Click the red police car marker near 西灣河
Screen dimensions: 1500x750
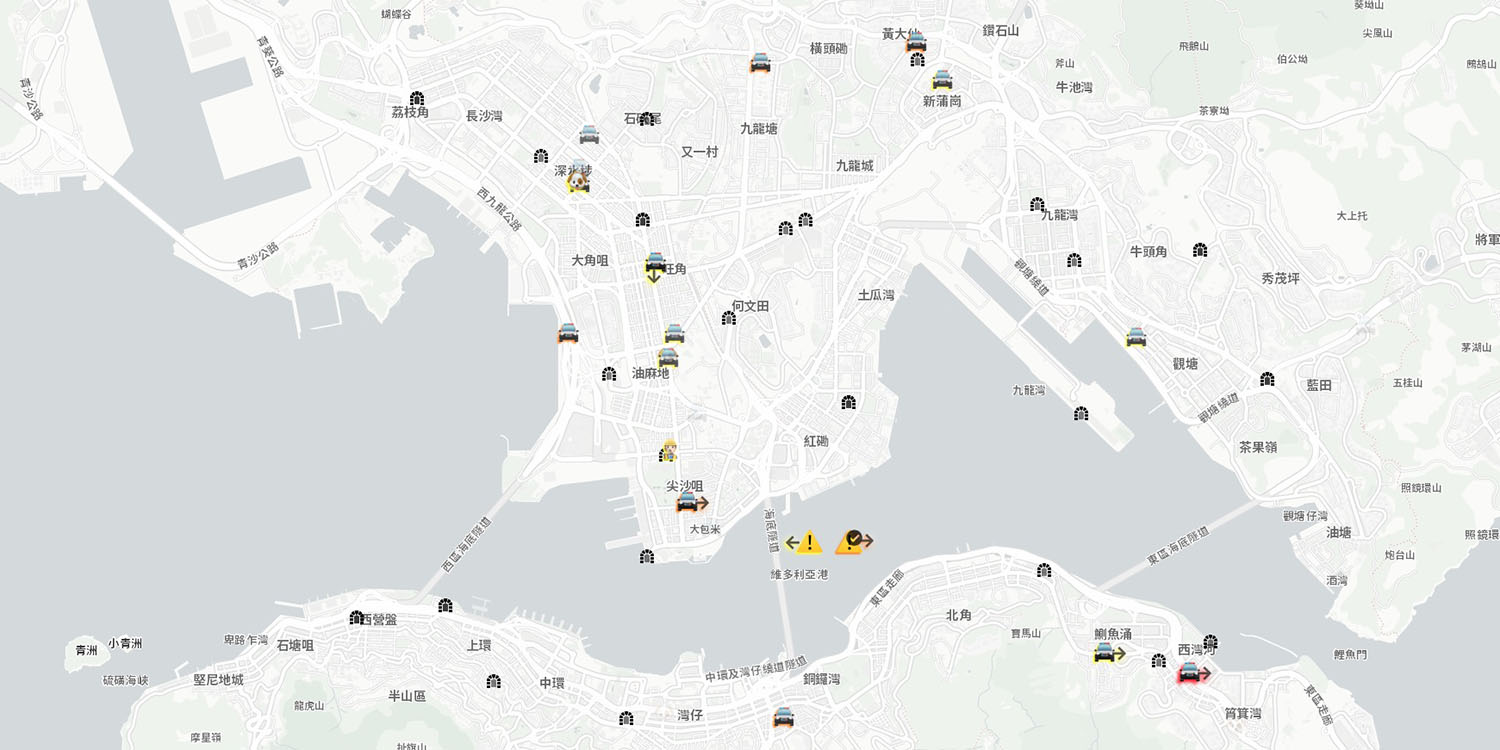[1190, 673]
